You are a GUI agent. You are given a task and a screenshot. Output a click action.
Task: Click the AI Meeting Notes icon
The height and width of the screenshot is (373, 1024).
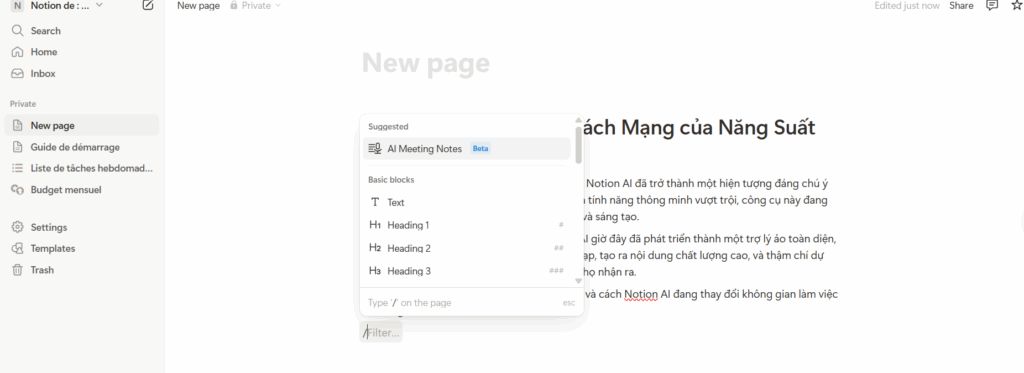[x=375, y=148]
